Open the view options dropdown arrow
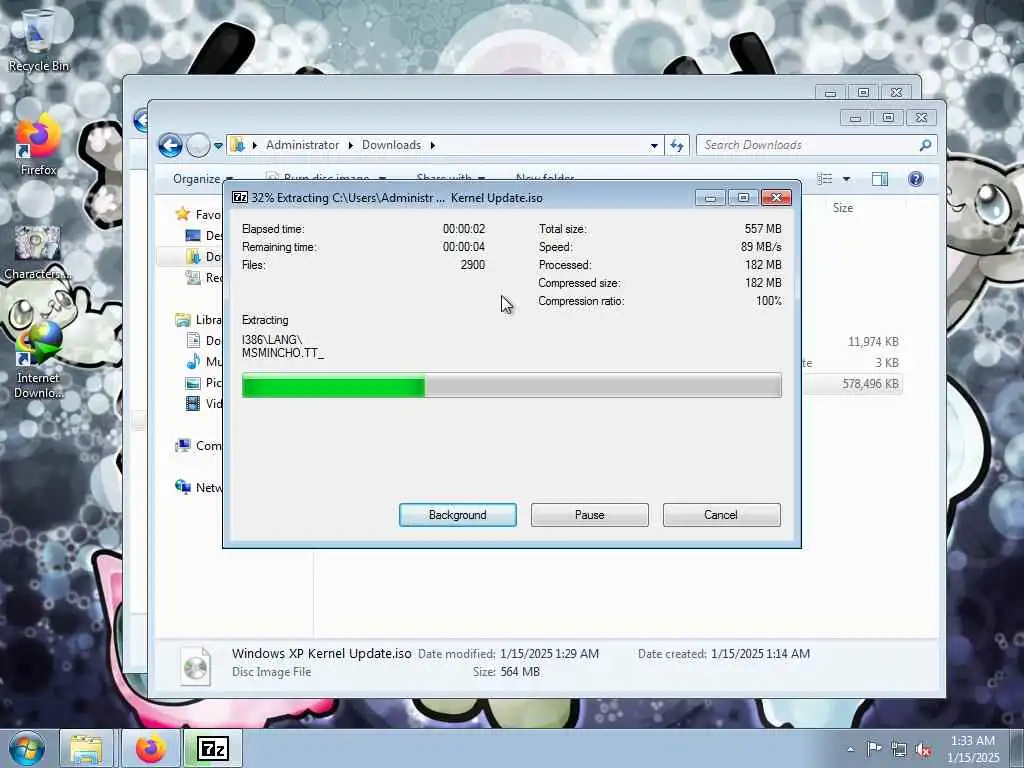1024x768 pixels. [846, 179]
